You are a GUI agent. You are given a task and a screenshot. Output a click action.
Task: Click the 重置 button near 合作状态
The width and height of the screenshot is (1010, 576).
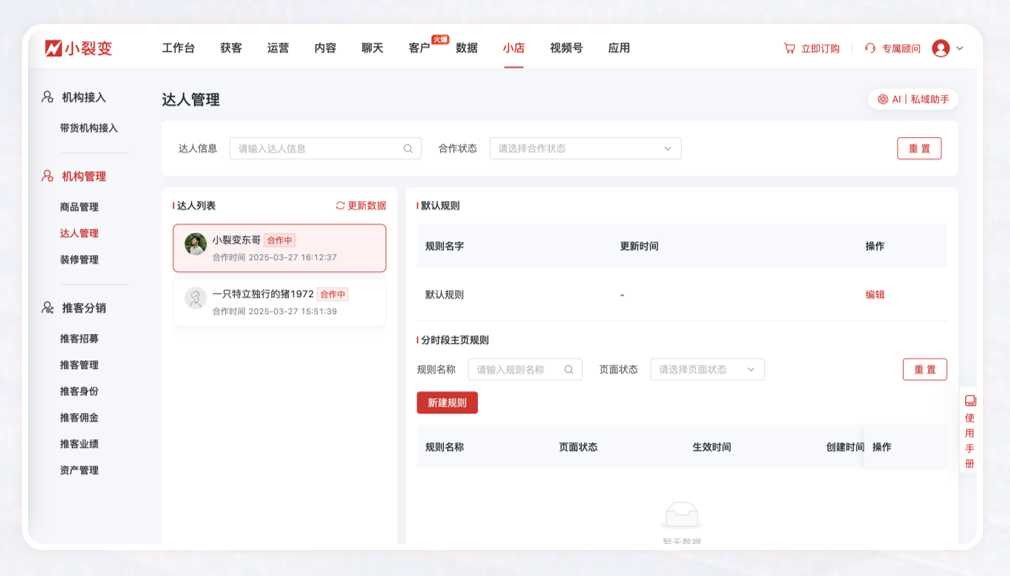pyautogui.click(x=917, y=147)
